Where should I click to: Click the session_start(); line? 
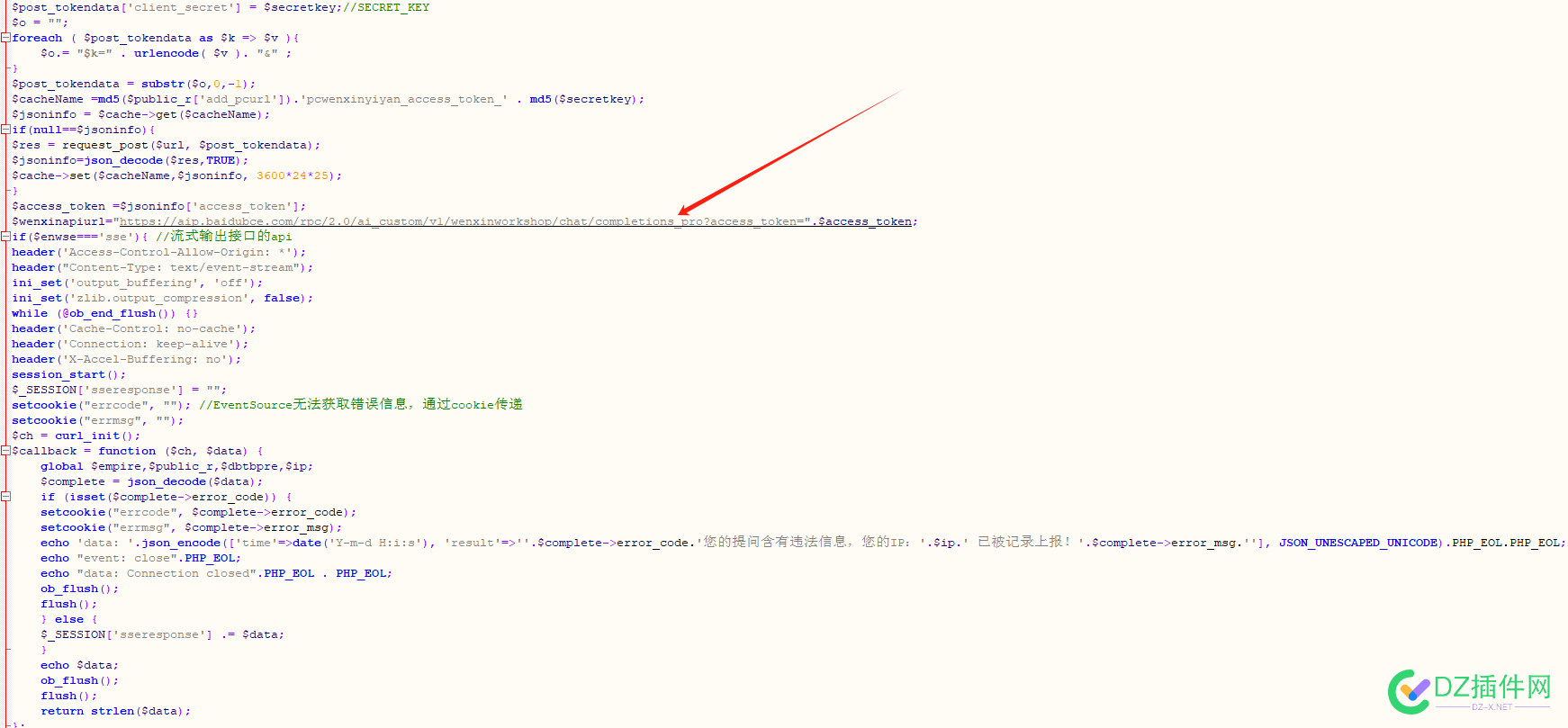(68, 374)
